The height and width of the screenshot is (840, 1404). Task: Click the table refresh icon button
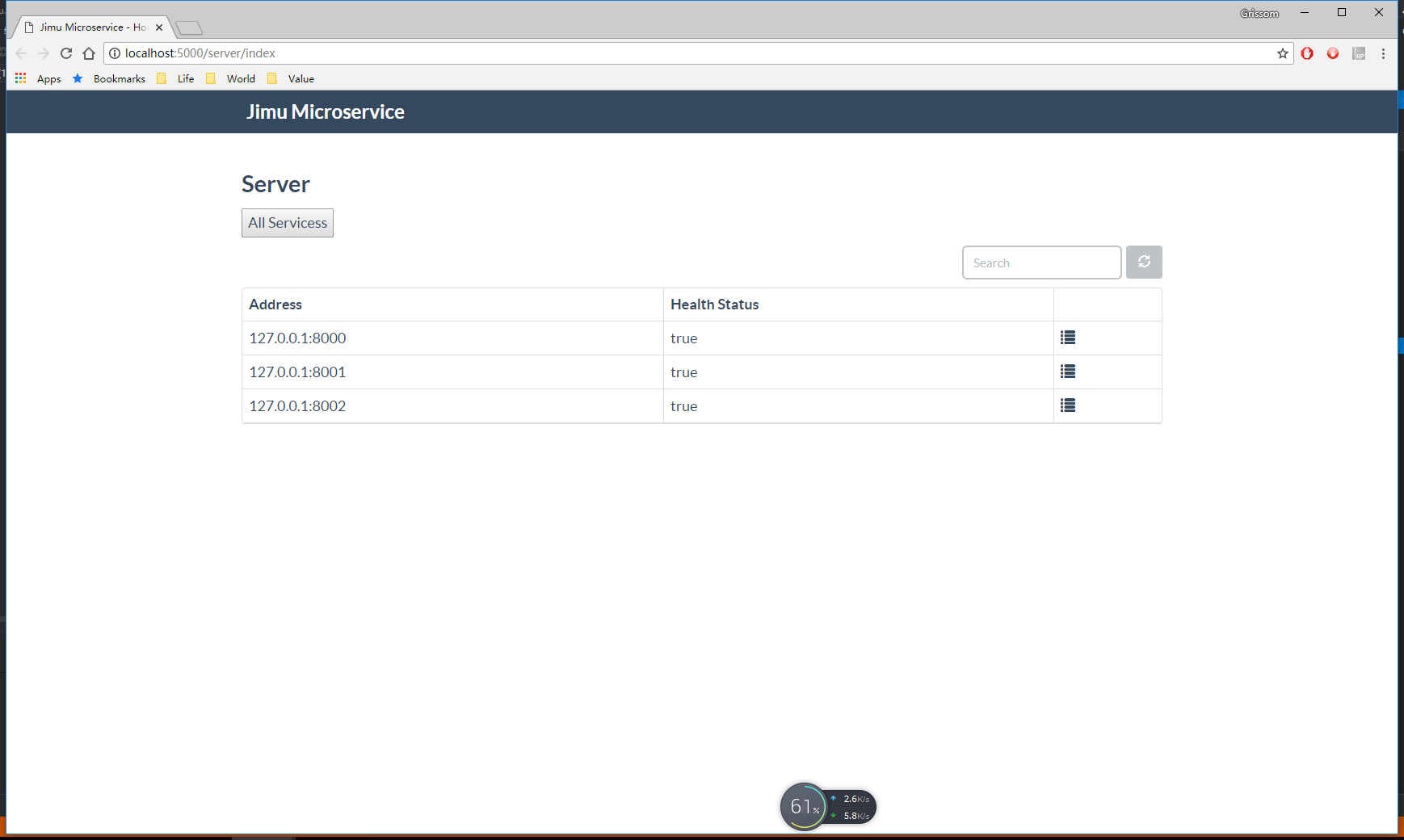coord(1144,262)
